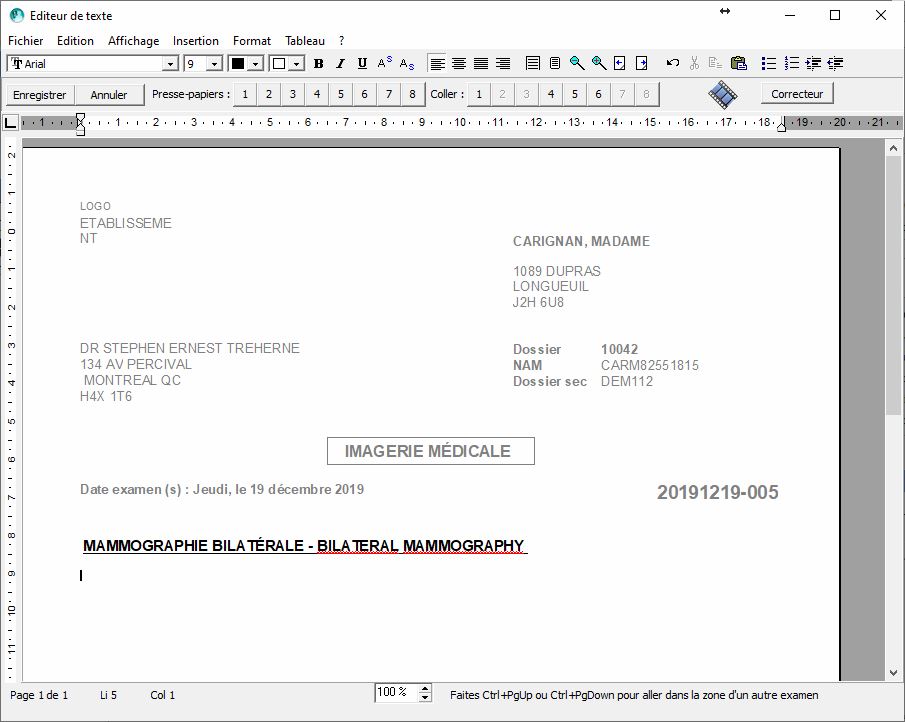This screenshot has width=905, height=722.
Task: Select Presse-papiers slot 4
Action: tap(317, 95)
